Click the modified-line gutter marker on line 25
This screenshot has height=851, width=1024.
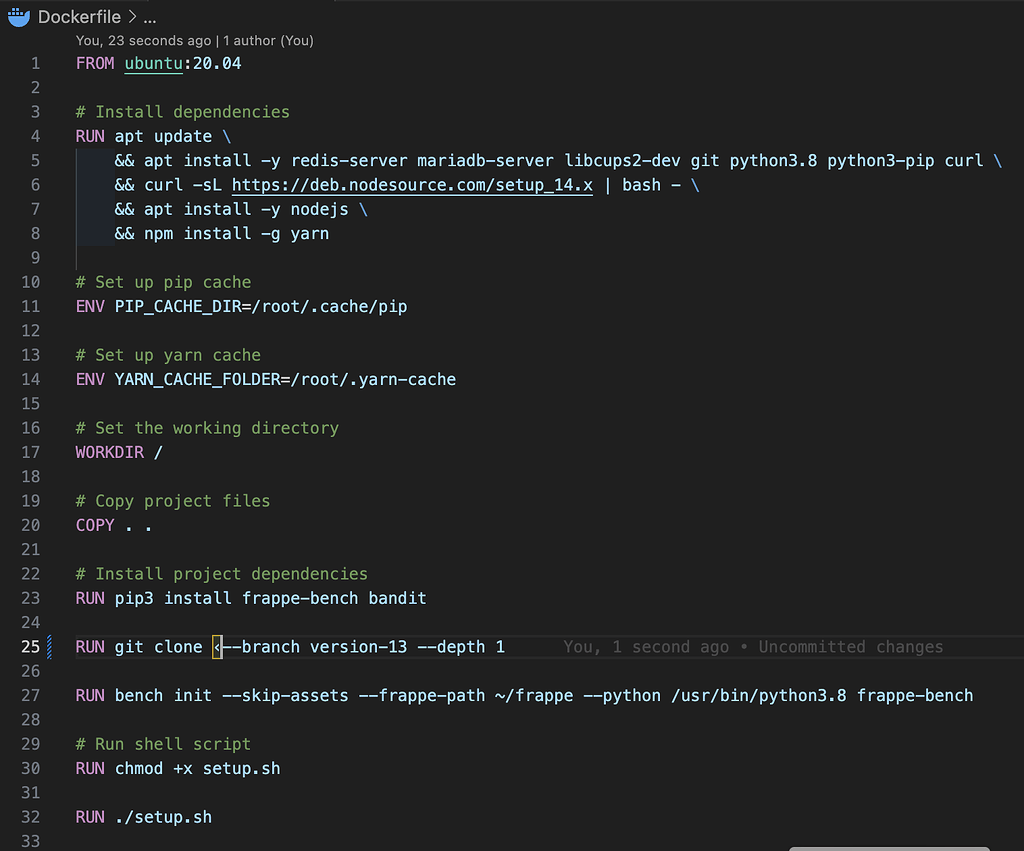[x=50, y=647]
